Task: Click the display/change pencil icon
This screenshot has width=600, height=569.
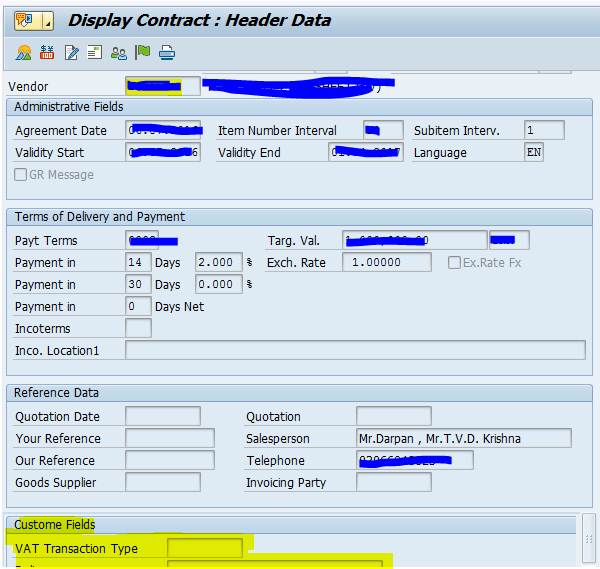Action: coord(71,52)
